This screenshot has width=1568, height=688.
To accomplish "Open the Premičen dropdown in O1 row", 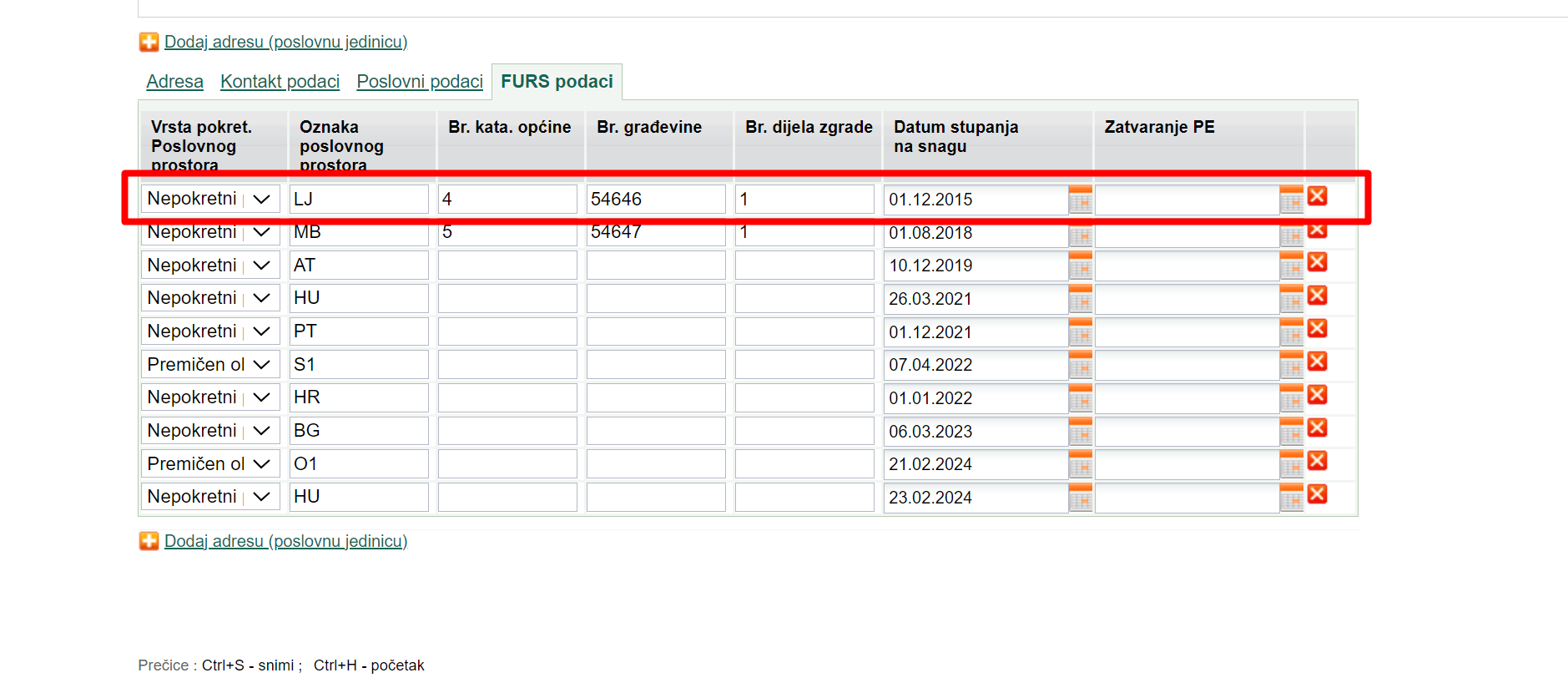I will click(x=210, y=463).
